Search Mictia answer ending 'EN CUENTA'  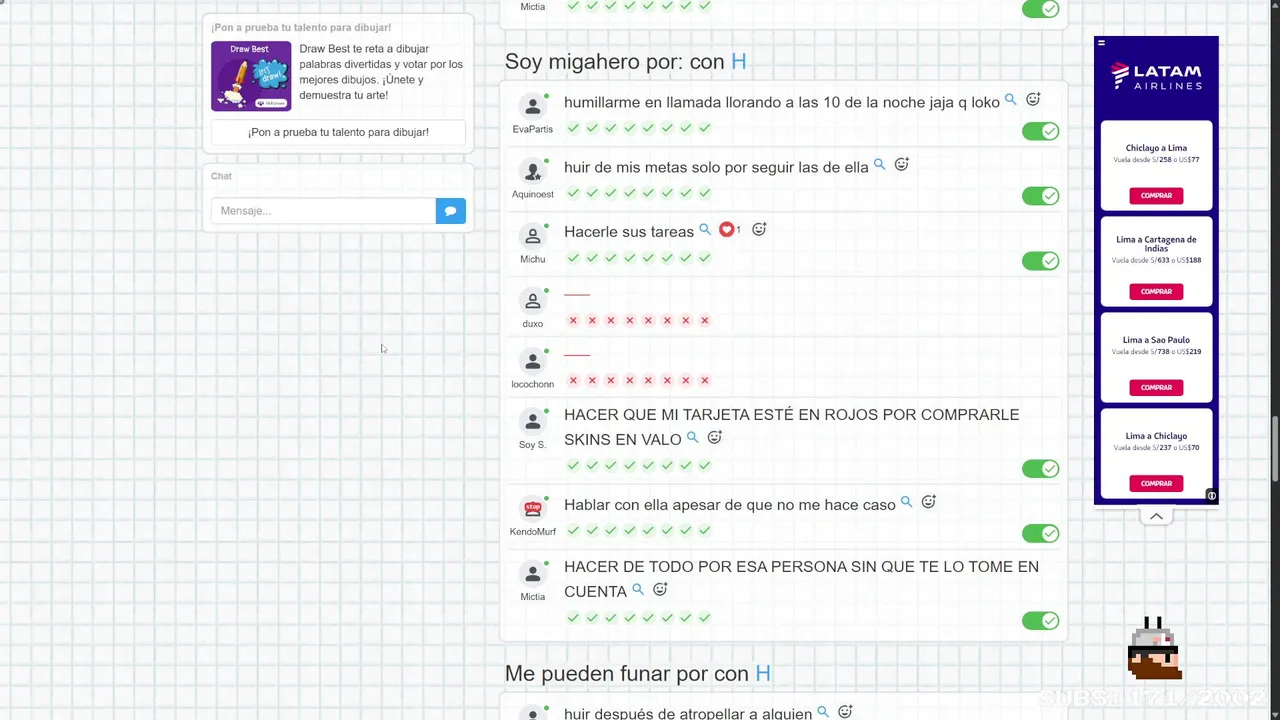(x=638, y=590)
